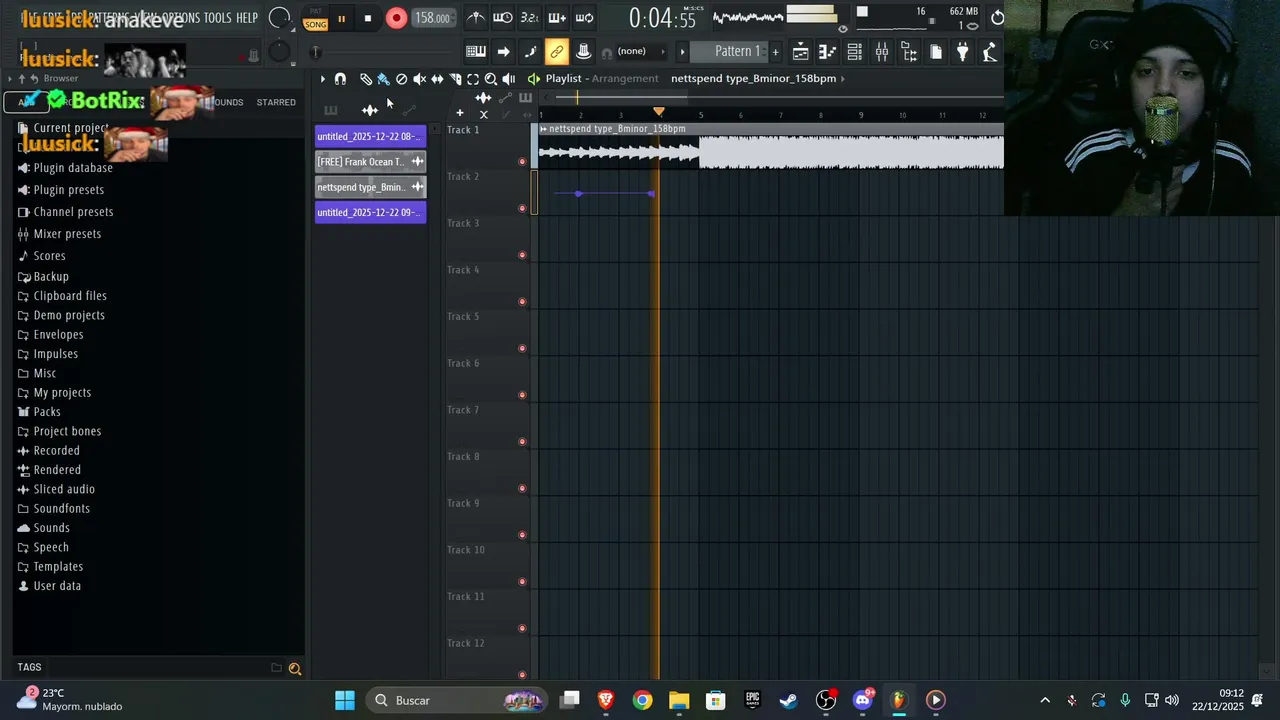Switch to the STARRED browser tab

tap(276, 102)
